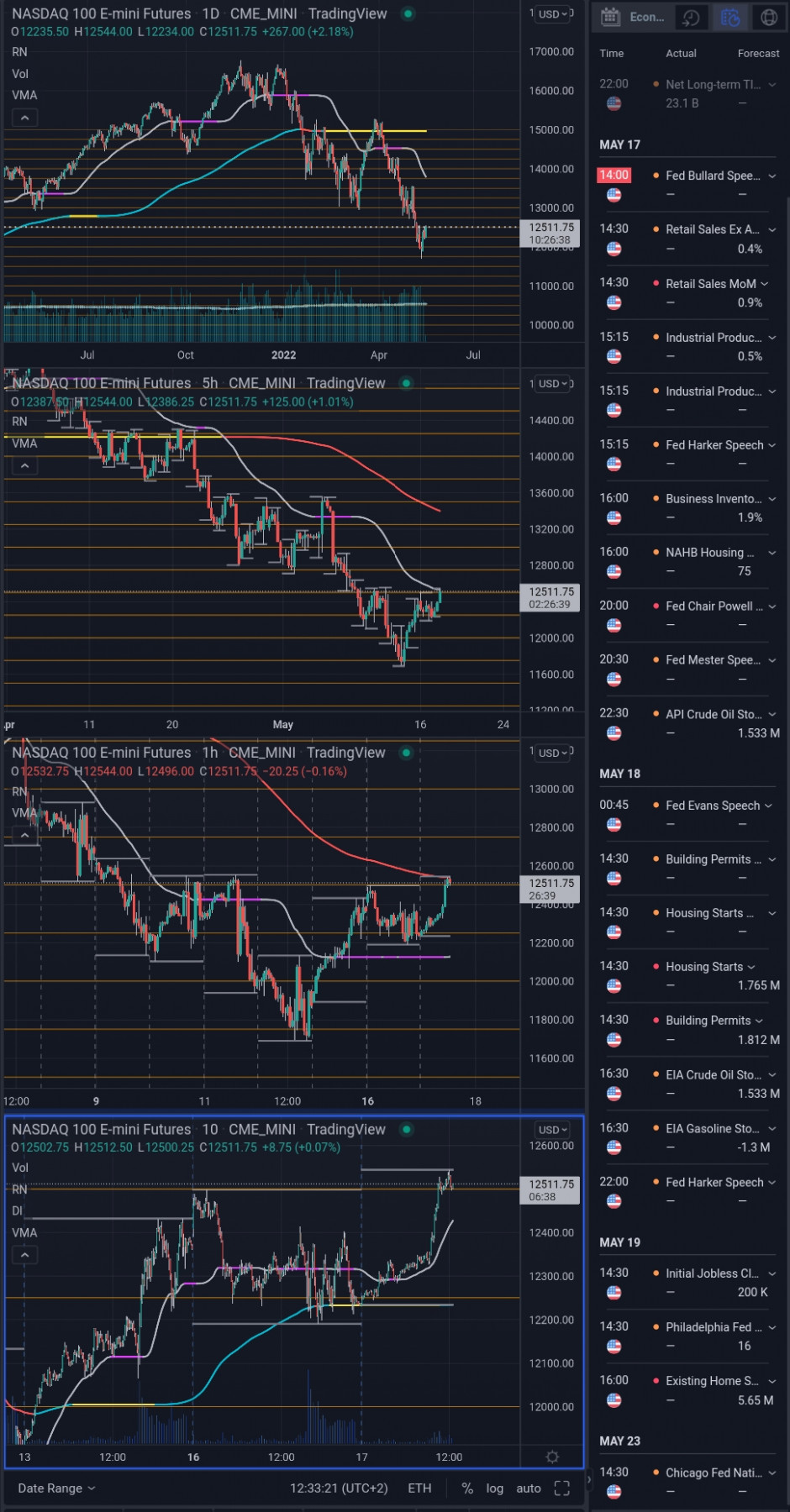790x1512 pixels.
Task: Collapse indicator legend on 1D chart
Action: 24,118
